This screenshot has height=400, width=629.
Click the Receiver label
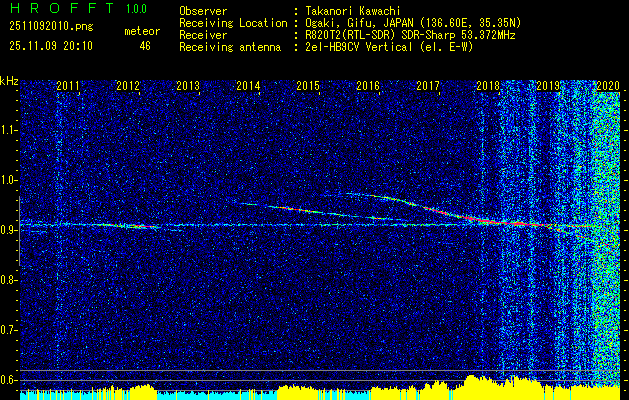[203, 35]
